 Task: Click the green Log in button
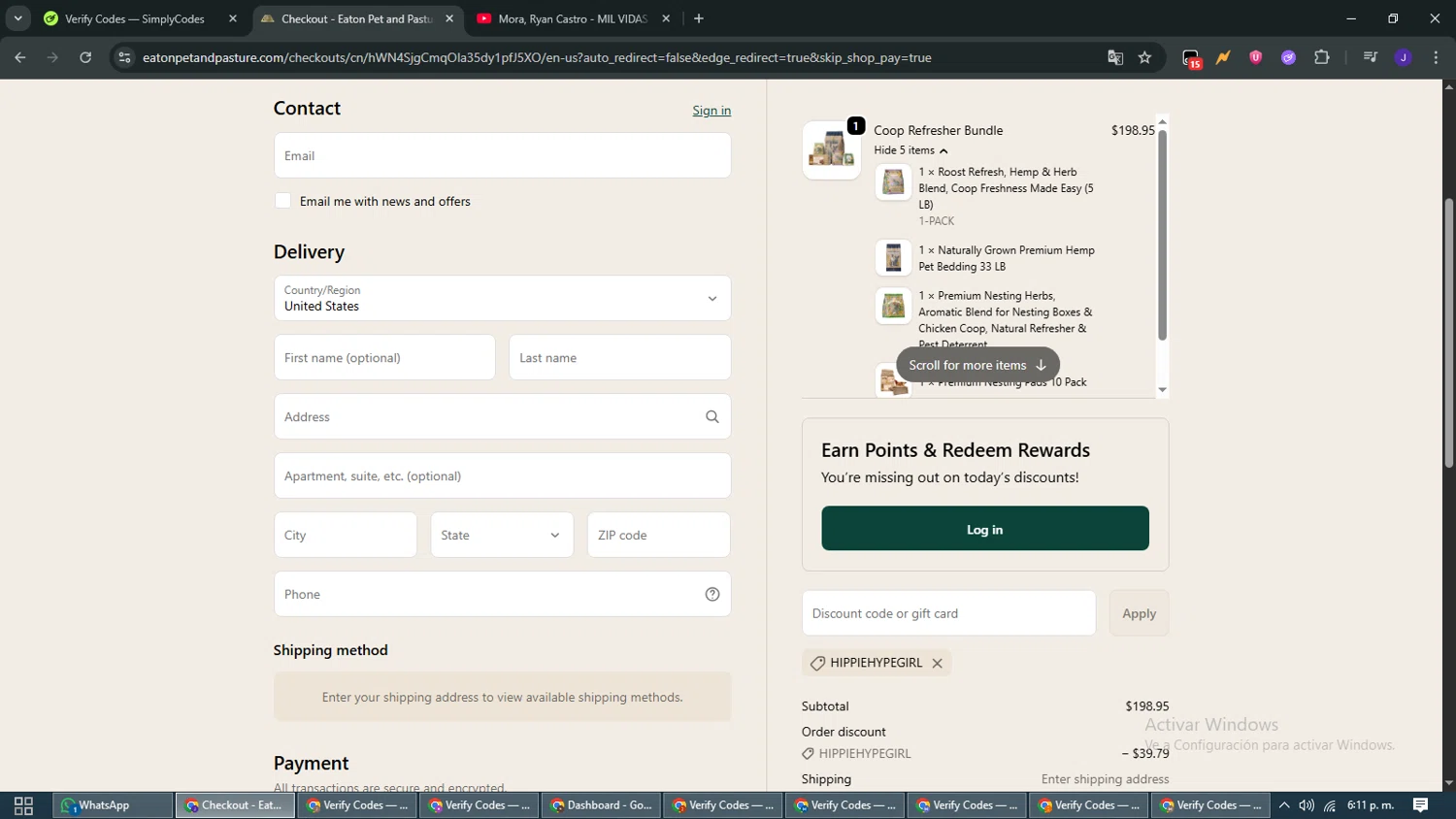click(x=985, y=529)
